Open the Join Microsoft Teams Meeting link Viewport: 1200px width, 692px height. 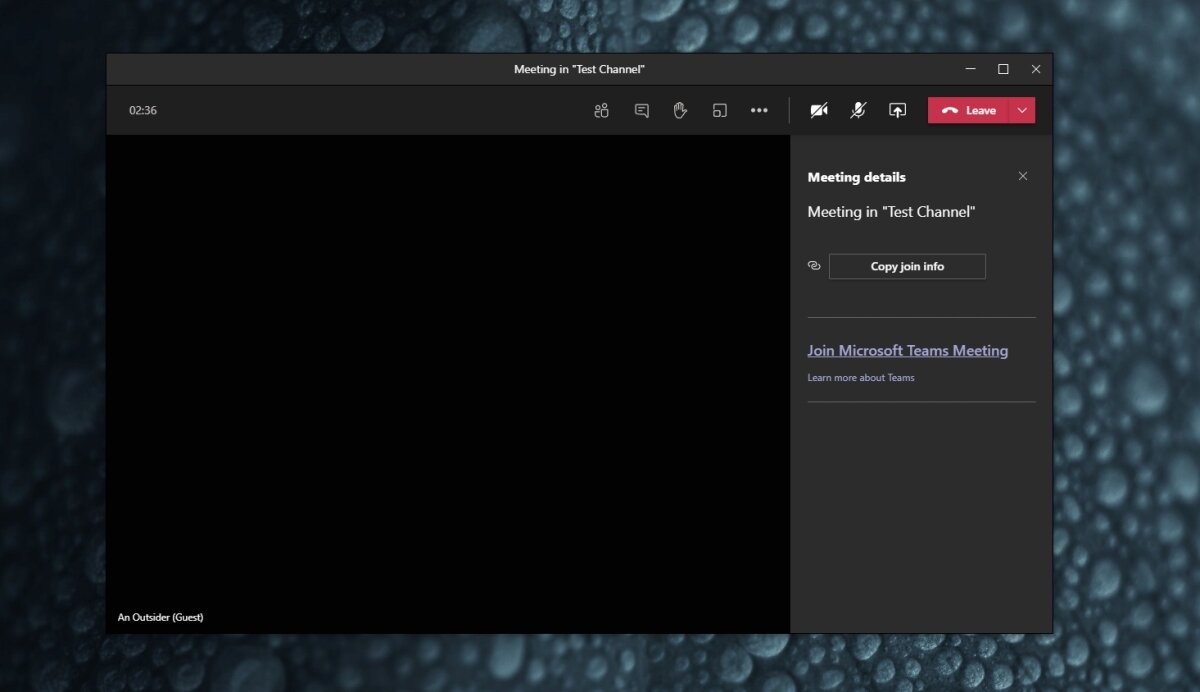[x=907, y=350]
